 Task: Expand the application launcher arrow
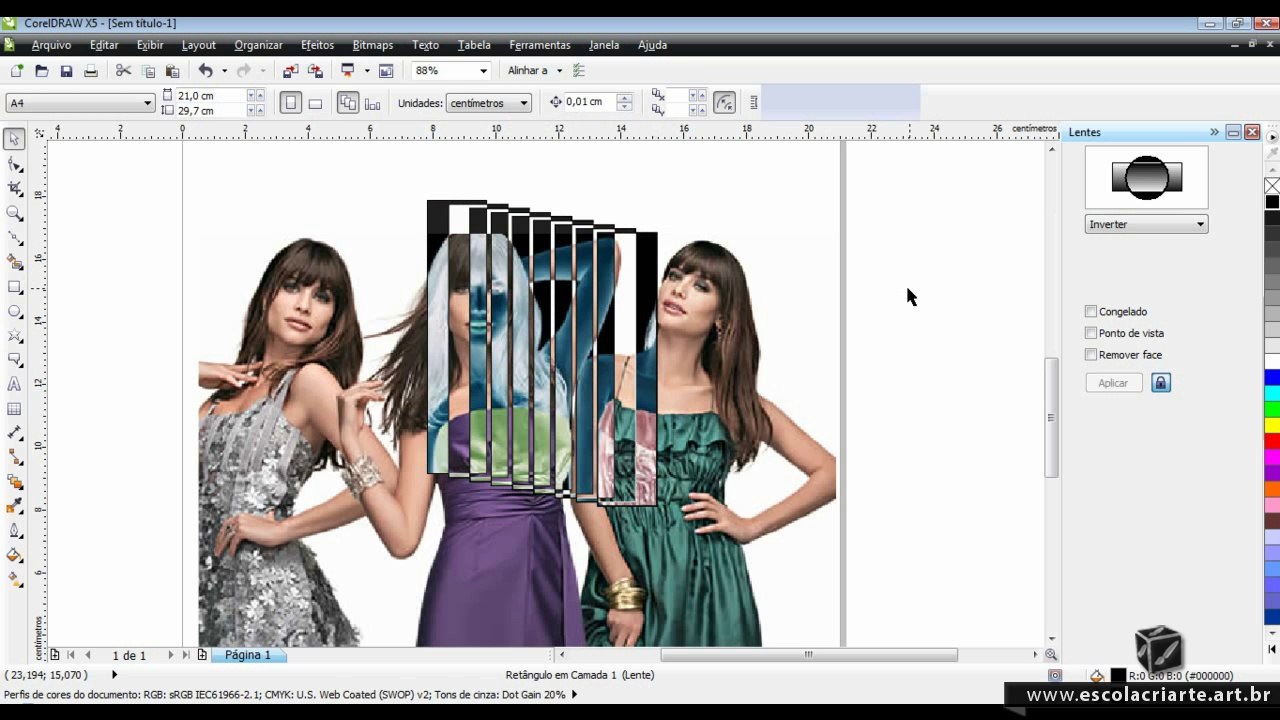click(x=367, y=71)
